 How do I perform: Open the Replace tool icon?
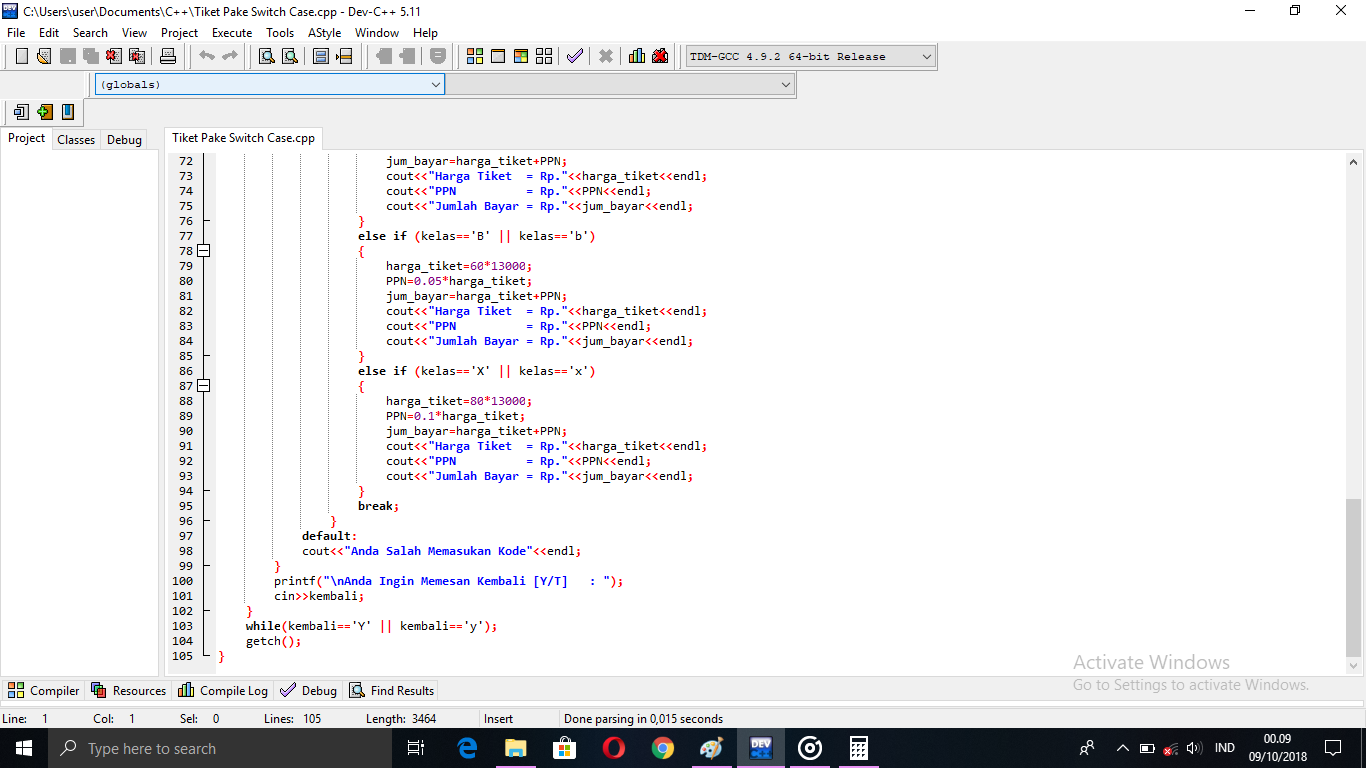coord(290,56)
